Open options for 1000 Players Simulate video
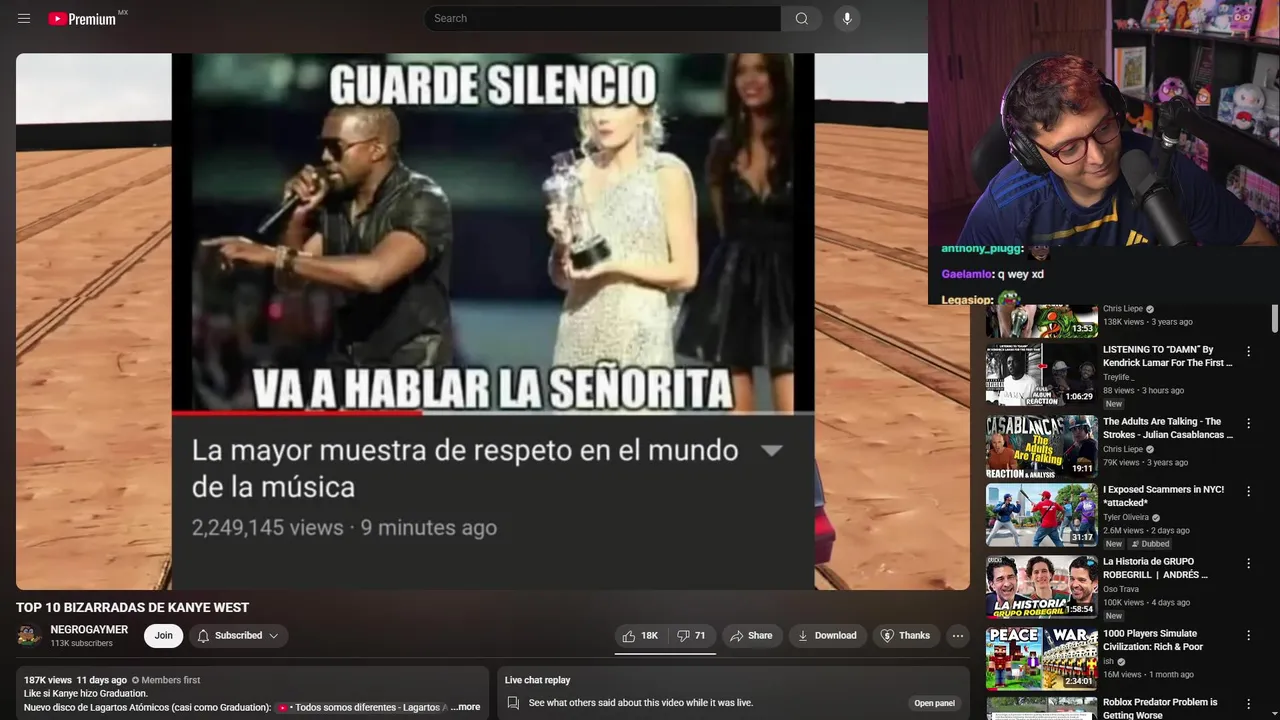Screen dimensions: 1280x720 click(1248, 636)
